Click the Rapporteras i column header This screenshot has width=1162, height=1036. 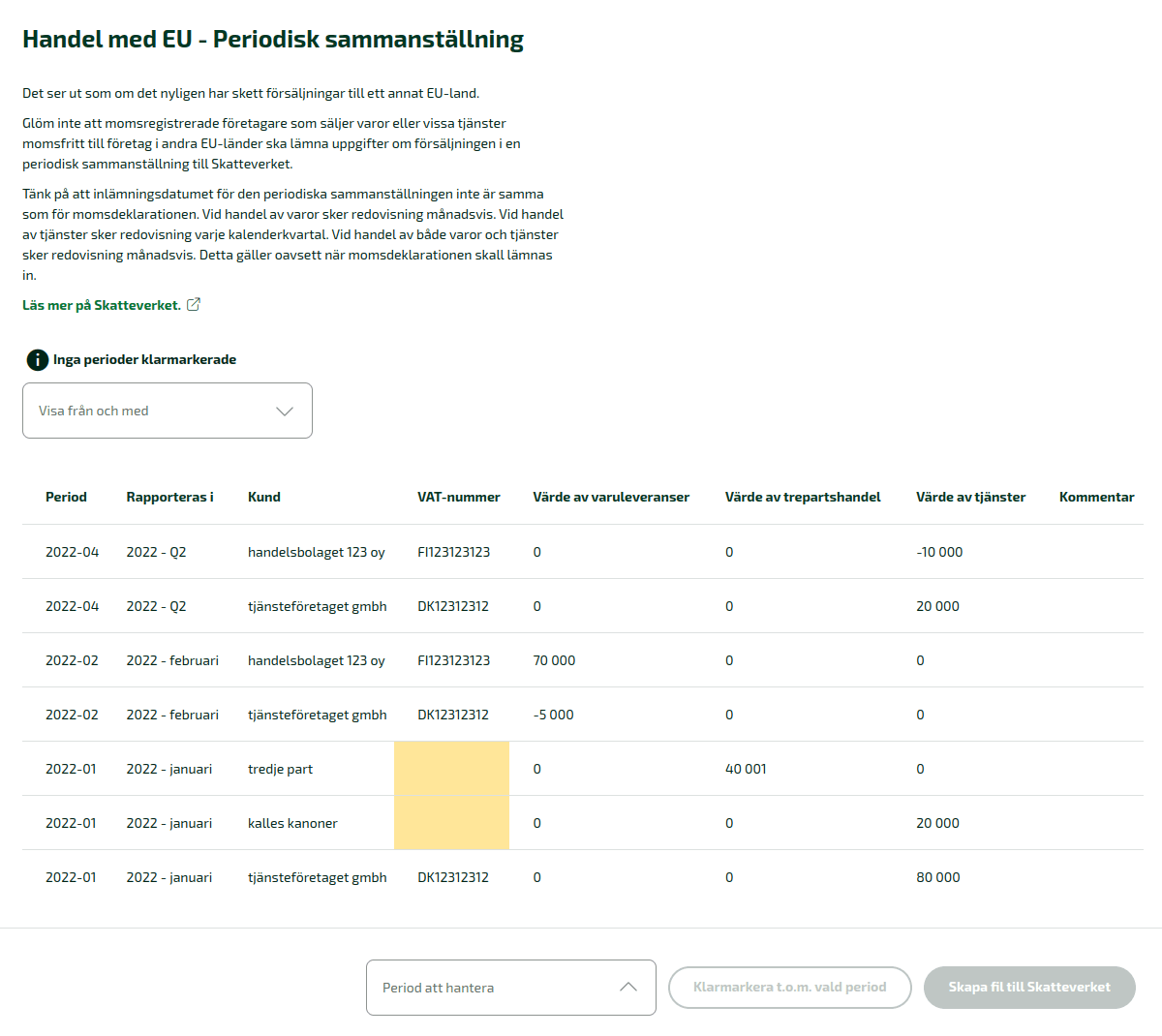pos(169,497)
